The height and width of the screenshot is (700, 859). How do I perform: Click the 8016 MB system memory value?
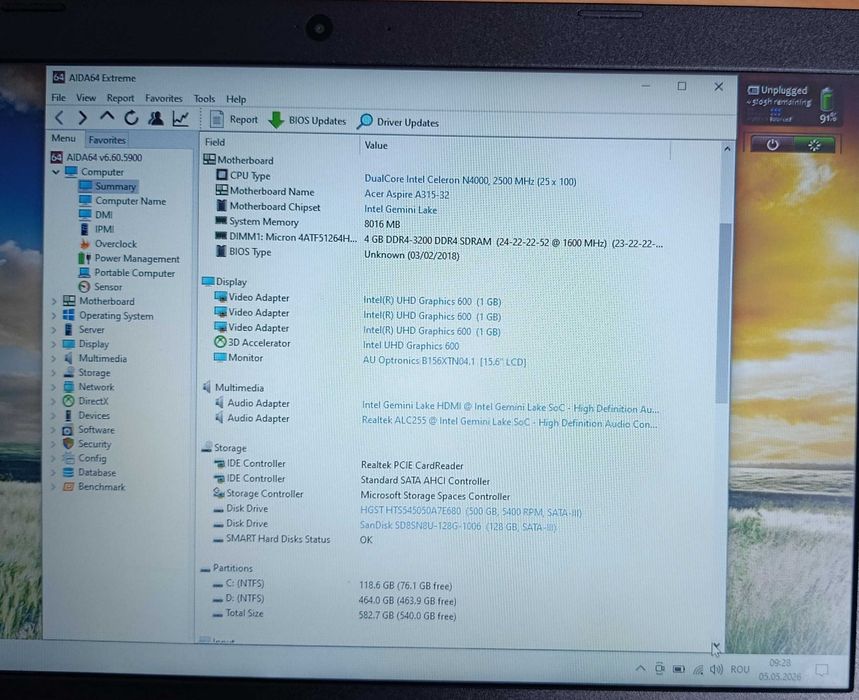[x=382, y=224]
